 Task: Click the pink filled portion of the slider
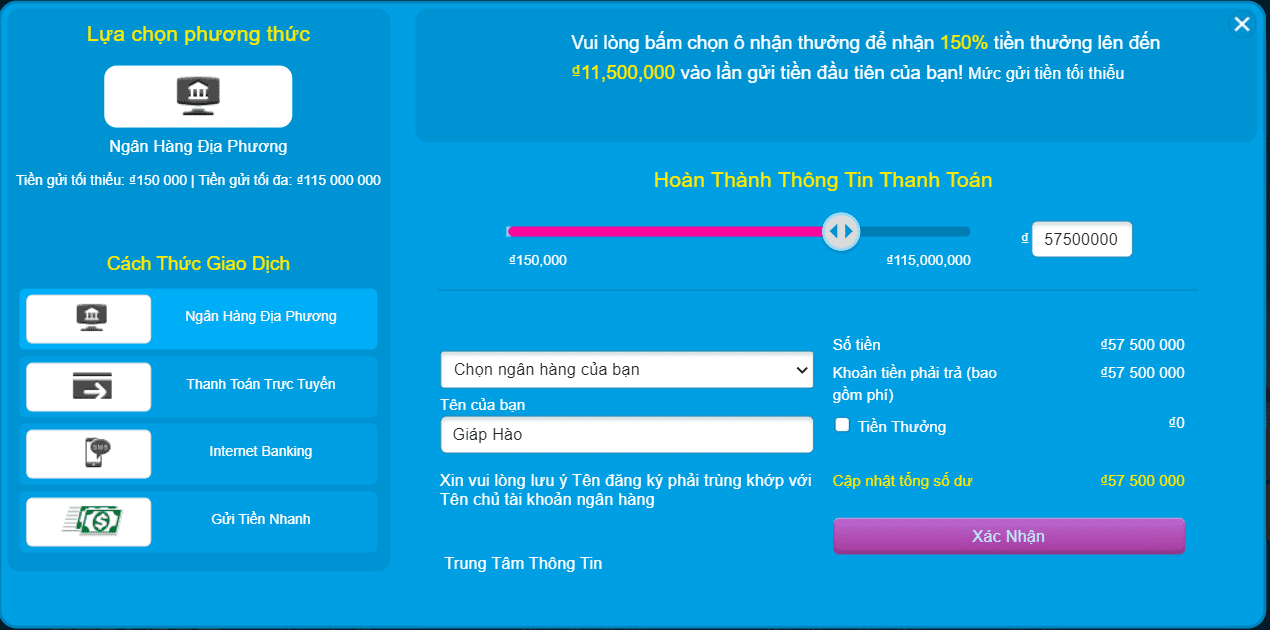pos(665,232)
